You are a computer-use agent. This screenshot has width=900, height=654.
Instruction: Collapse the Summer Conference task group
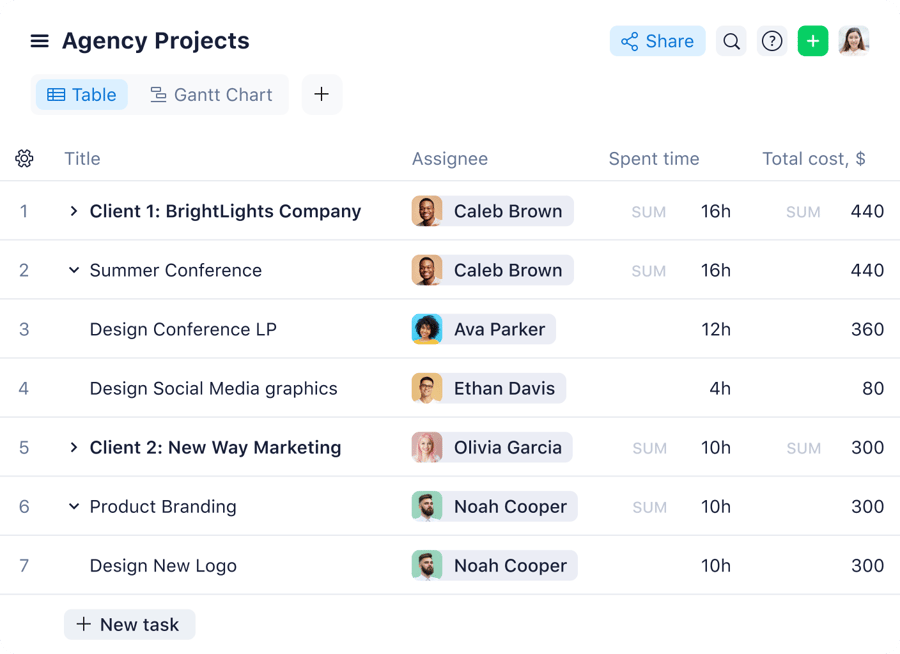pyautogui.click(x=74, y=270)
